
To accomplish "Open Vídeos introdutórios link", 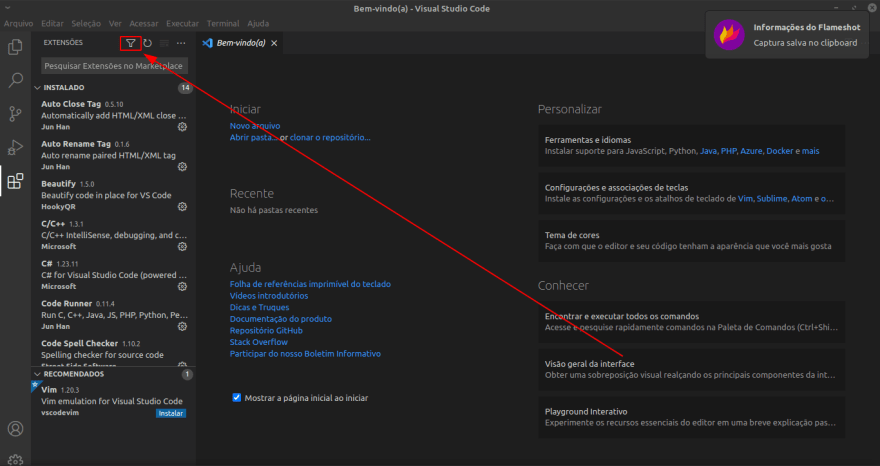I will (269, 295).
